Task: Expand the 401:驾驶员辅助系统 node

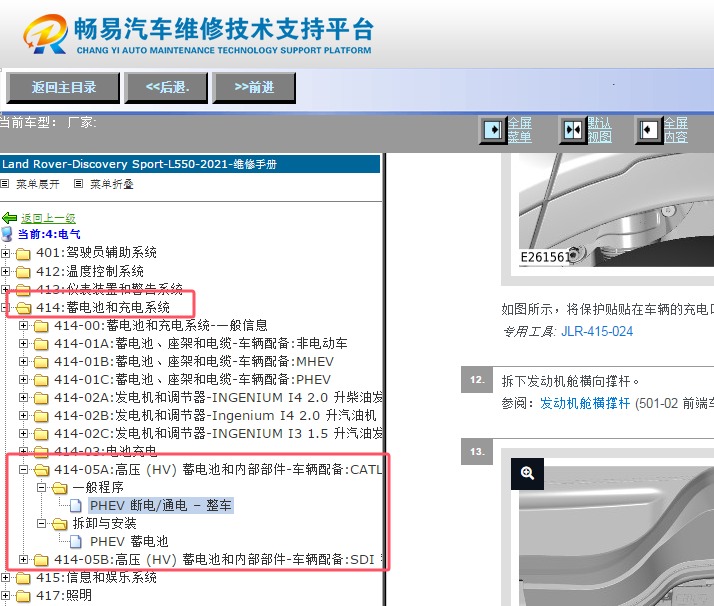Action: [x=5, y=253]
